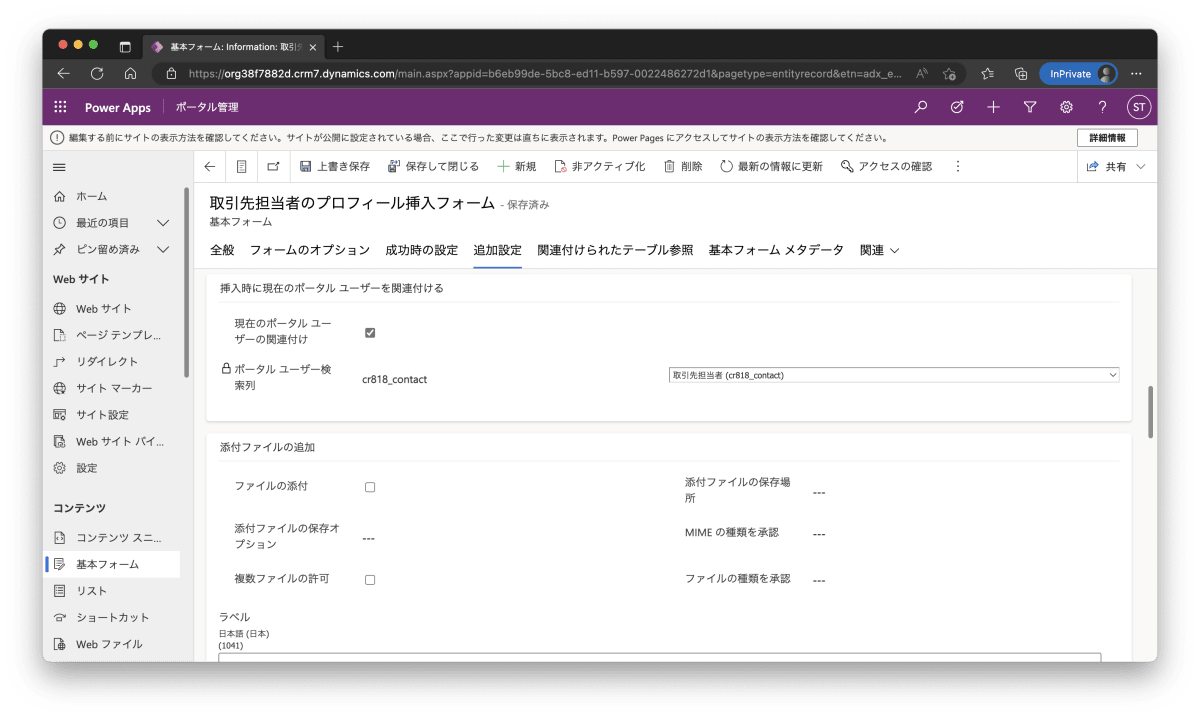The width and height of the screenshot is (1200, 718).
Task: Switch to フォームのオプション tab
Action: pos(310,250)
